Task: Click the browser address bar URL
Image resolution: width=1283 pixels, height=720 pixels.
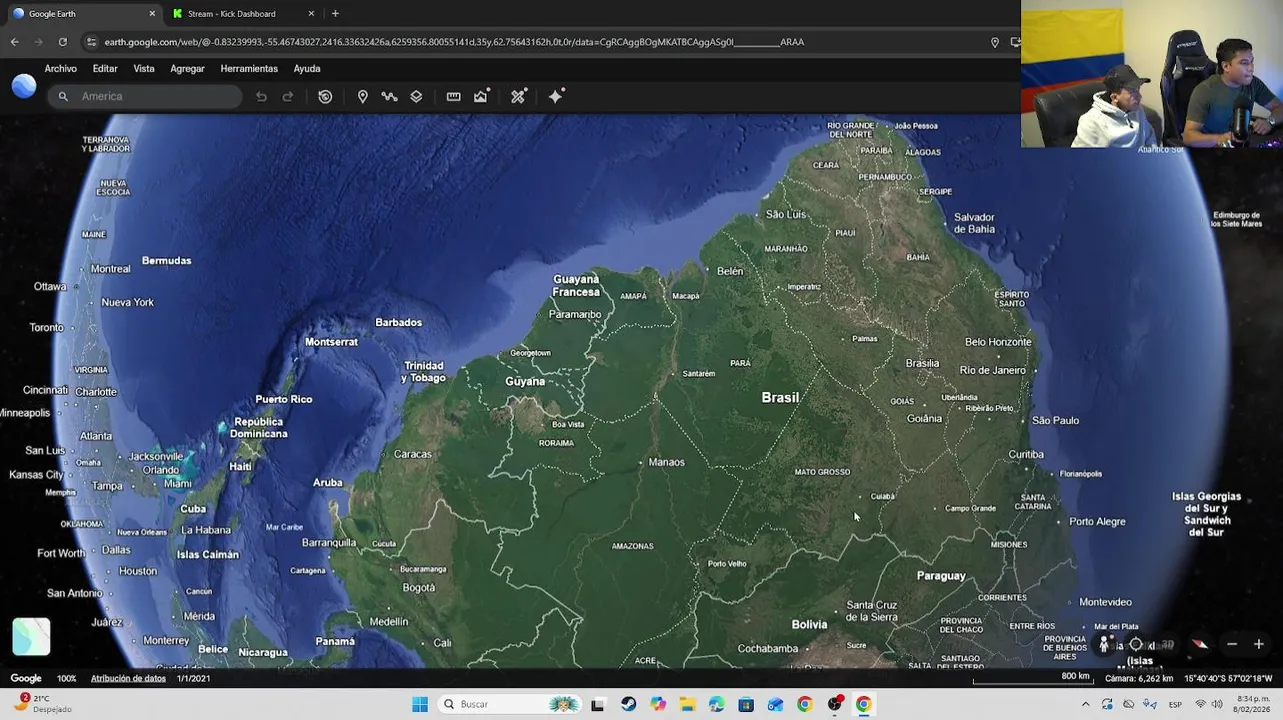Action: (x=454, y=42)
